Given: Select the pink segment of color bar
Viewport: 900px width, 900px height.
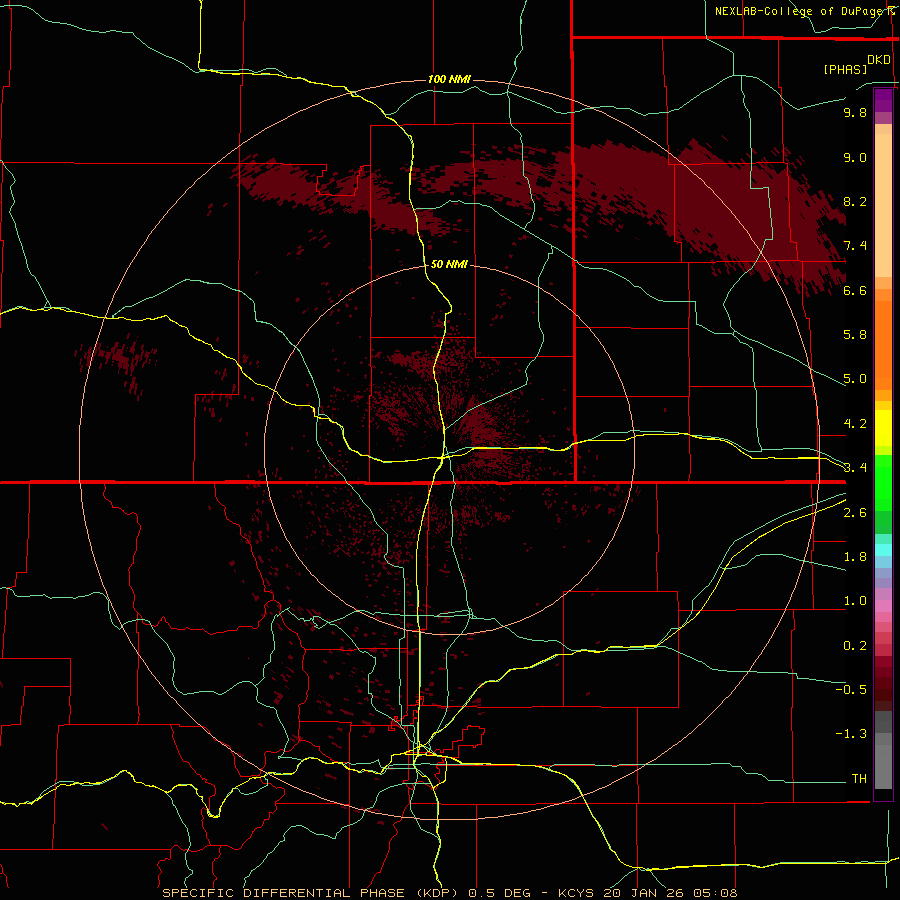Looking at the screenshot, I should point(883,606).
